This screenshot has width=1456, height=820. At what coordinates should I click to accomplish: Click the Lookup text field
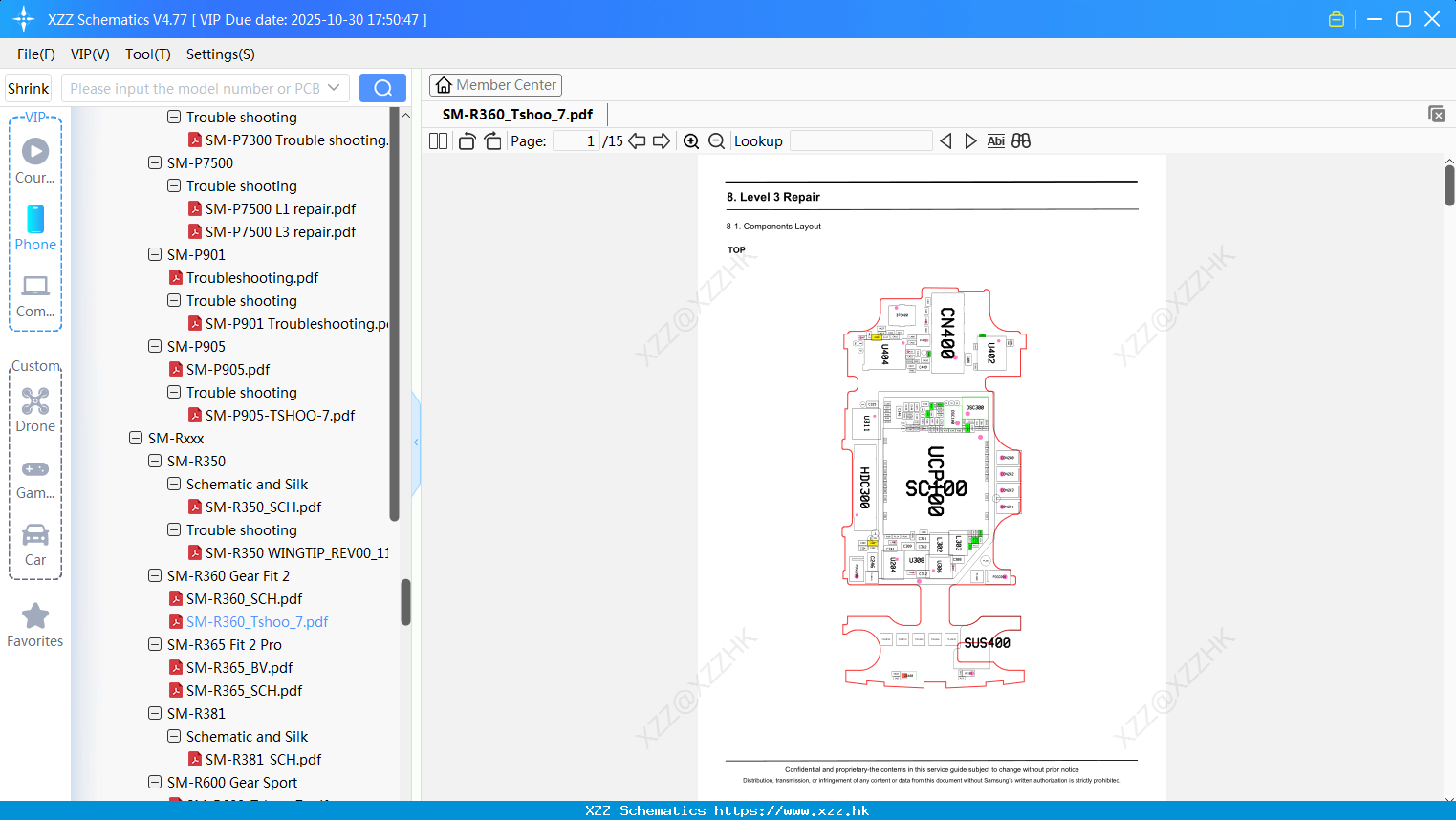(x=861, y=140)
